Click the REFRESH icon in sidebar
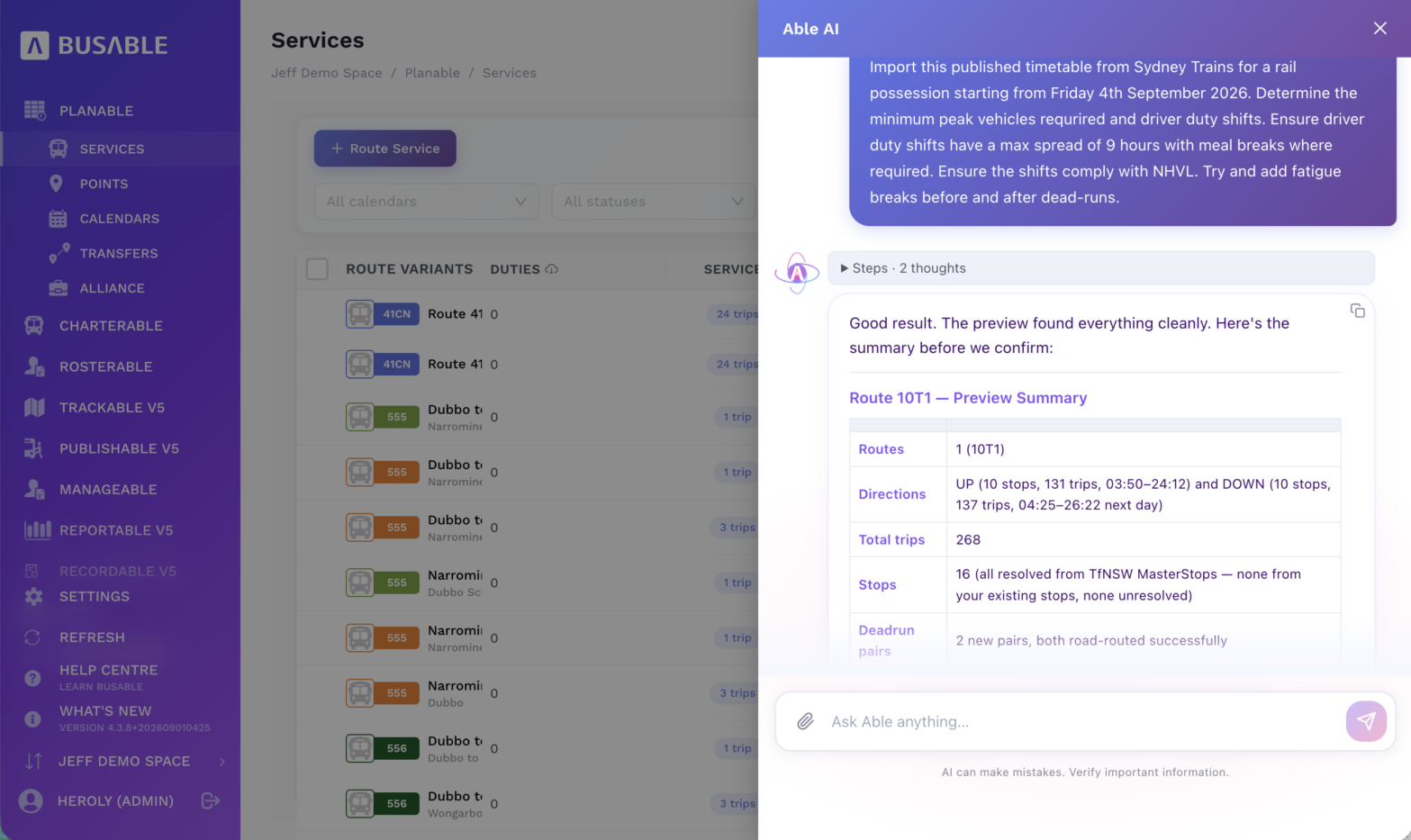The width and height of the screenshot is (1411, 840). tap(32, 637)
